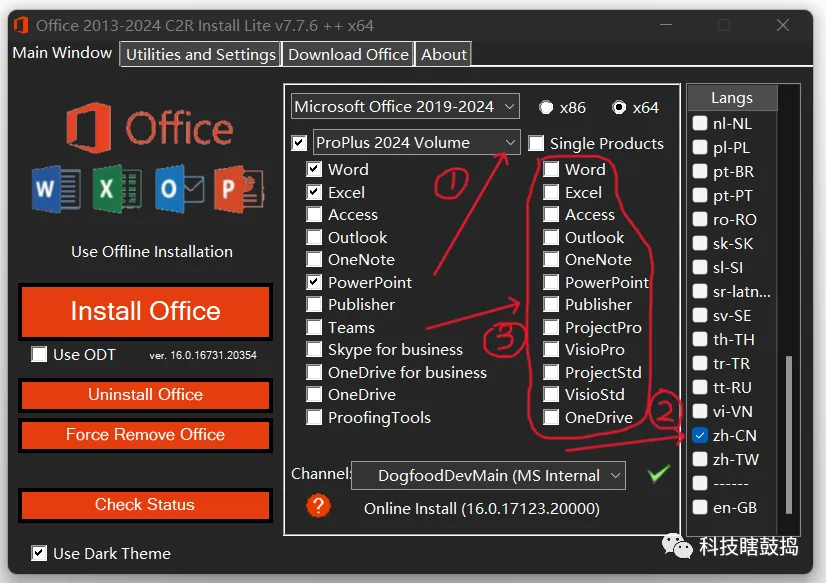Click the Office logo icon in title bar

tap(21, 25)
